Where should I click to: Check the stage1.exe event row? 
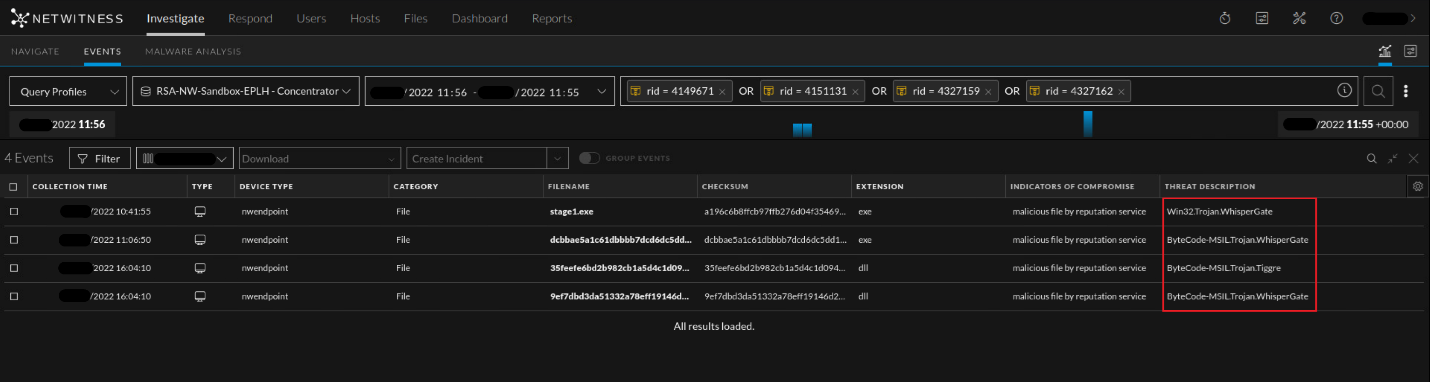(13, 212)
